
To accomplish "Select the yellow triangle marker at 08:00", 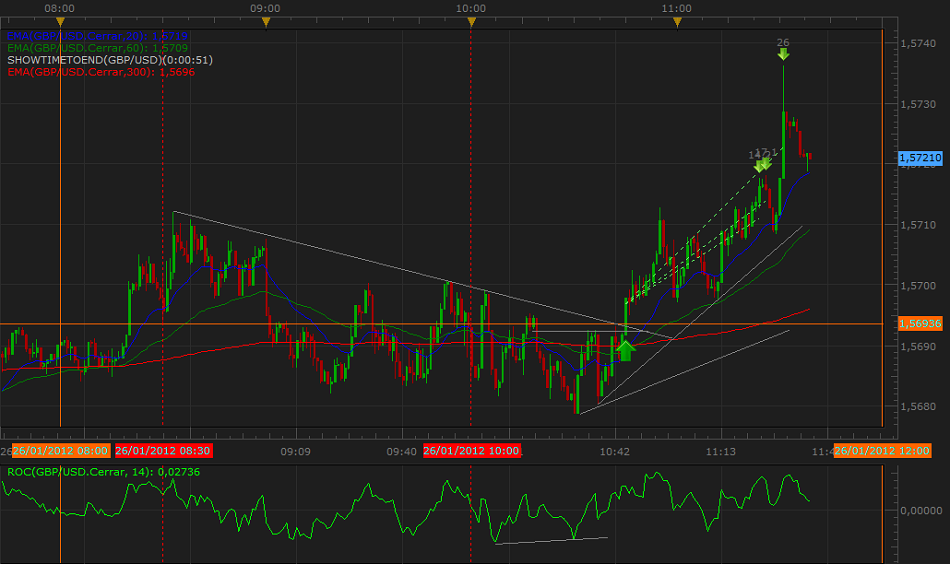I will click(60, 21).
